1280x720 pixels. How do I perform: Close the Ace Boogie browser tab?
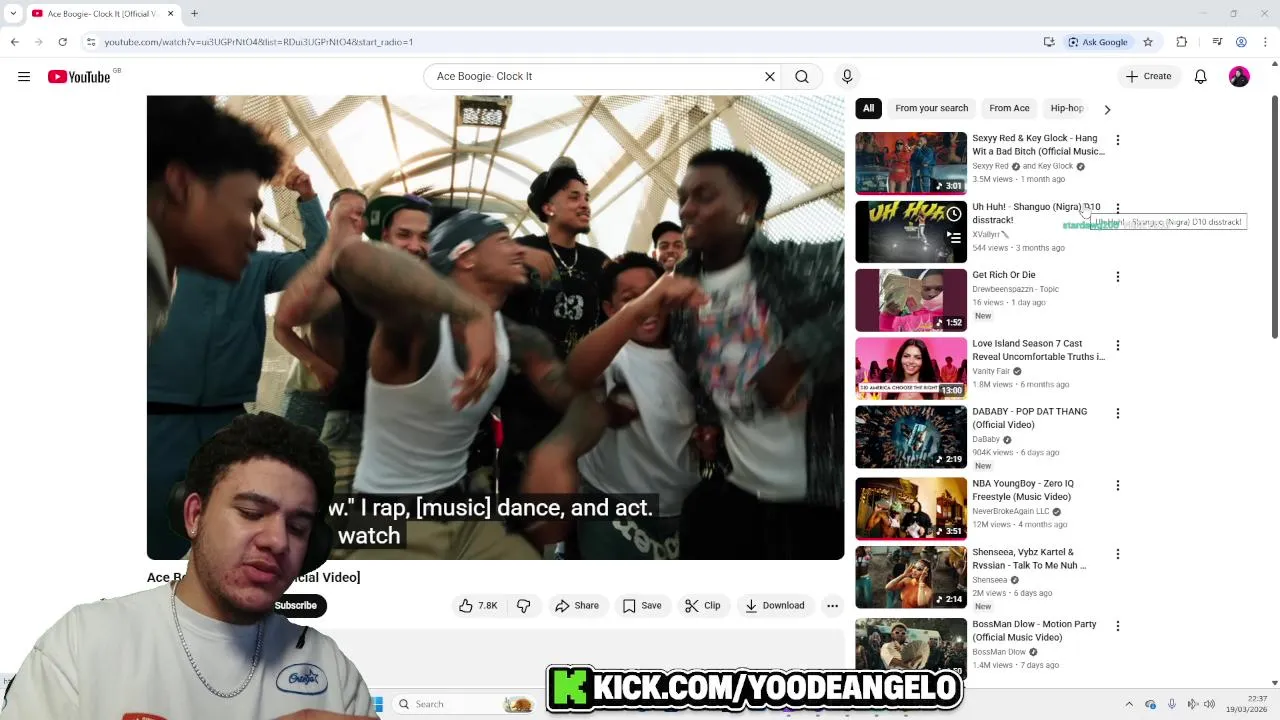pos(170,13)
